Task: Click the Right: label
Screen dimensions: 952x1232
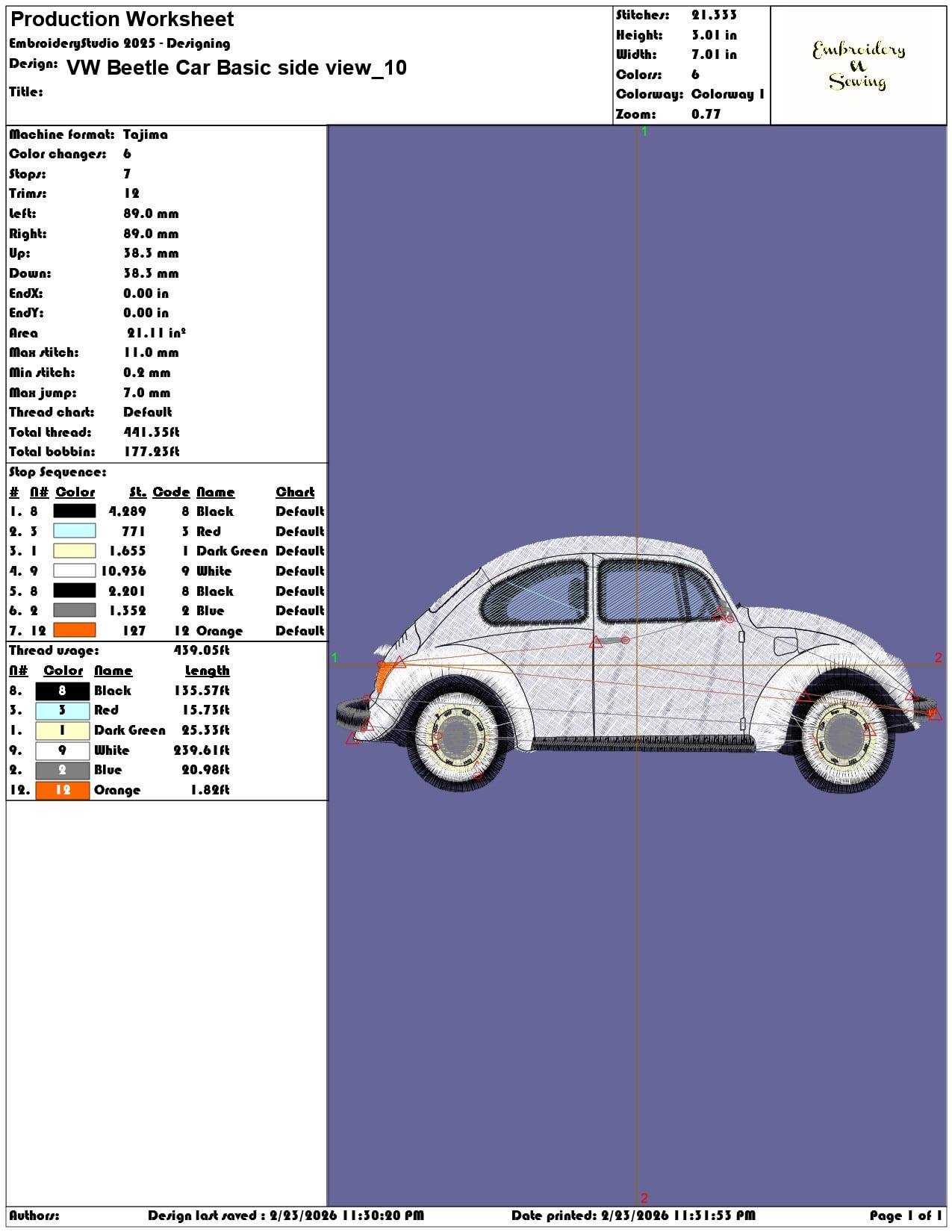Action: pos(28,234)
